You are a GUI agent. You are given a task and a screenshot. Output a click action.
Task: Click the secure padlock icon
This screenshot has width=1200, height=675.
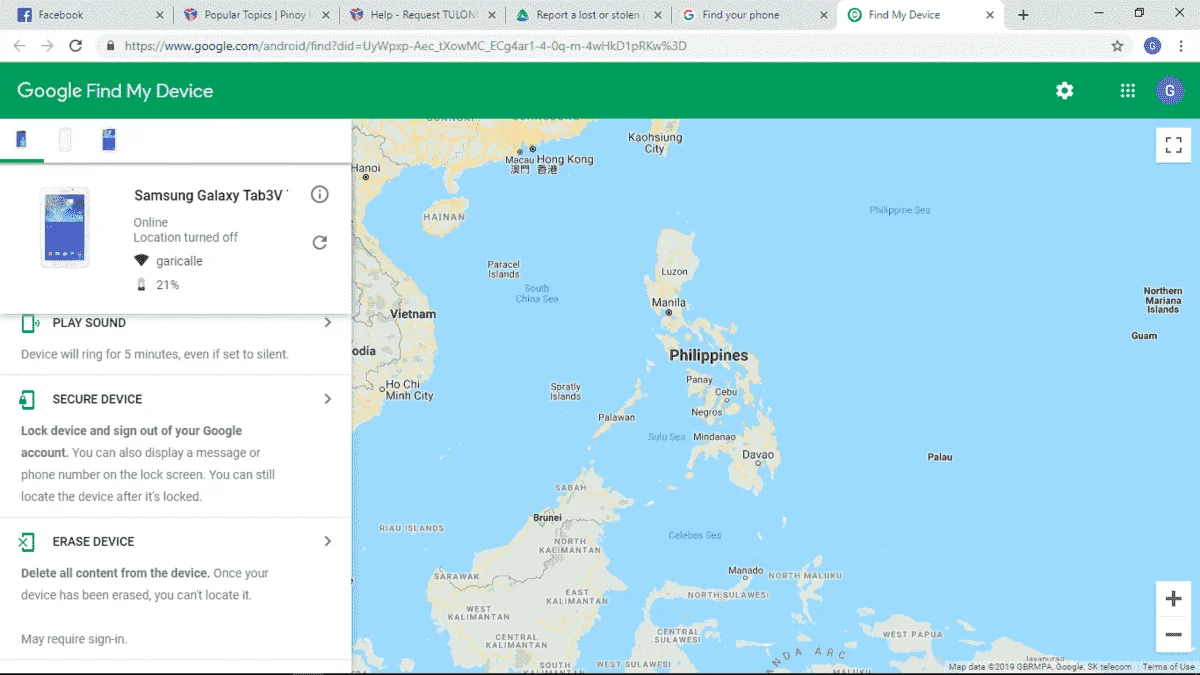tap(109, 46)
